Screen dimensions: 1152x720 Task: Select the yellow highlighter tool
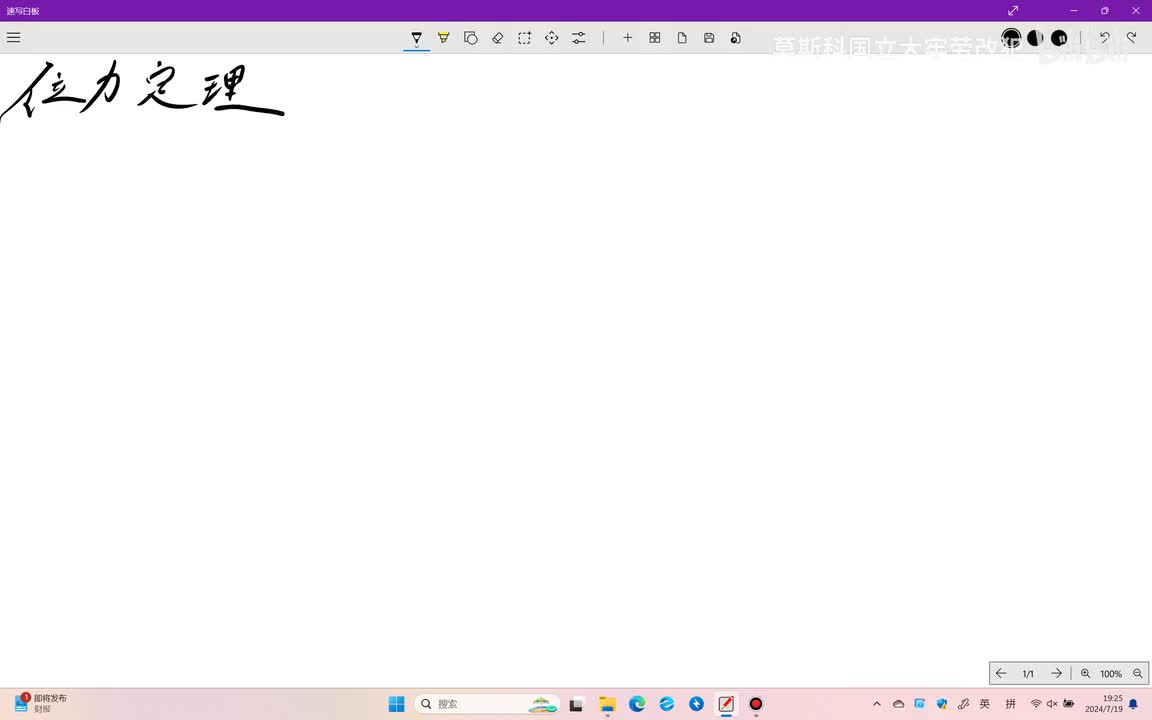click(444, 37)
